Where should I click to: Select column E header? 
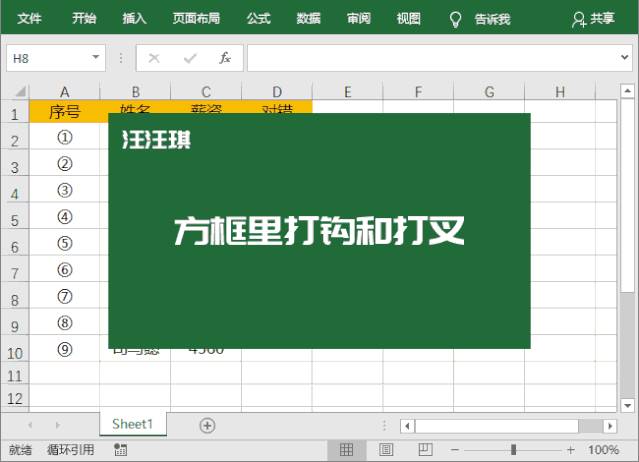(348, 92)
